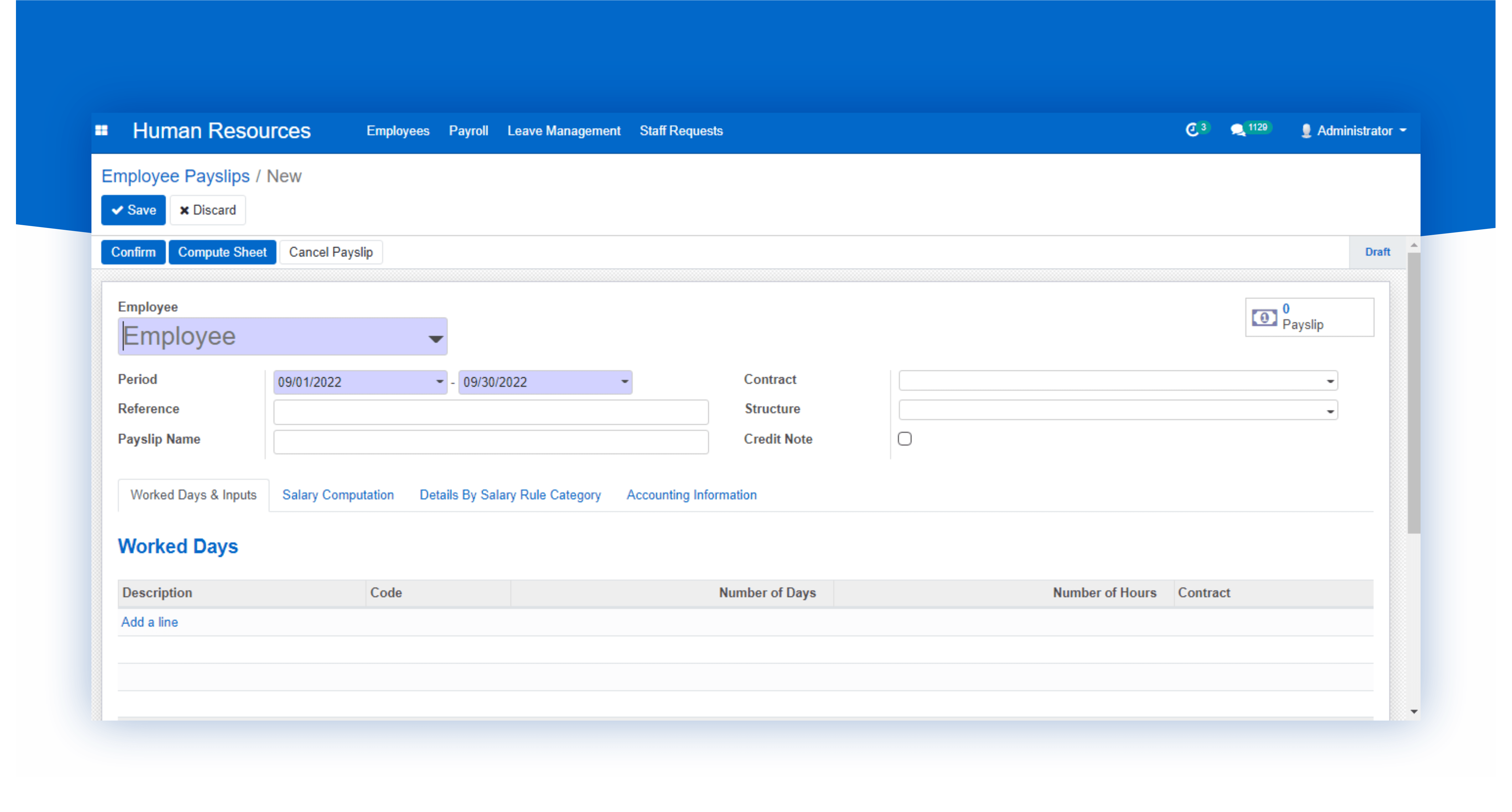The image size is (1512, 812).
Task: Open the Payroll menu
Action: click(x=469, y=131)
